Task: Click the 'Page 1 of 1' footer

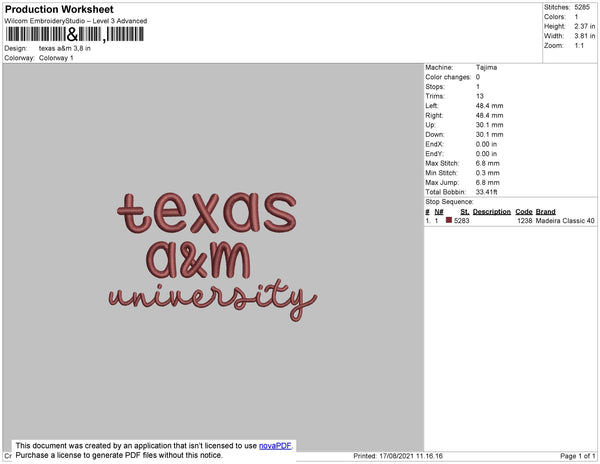Action: coord(577,456)
